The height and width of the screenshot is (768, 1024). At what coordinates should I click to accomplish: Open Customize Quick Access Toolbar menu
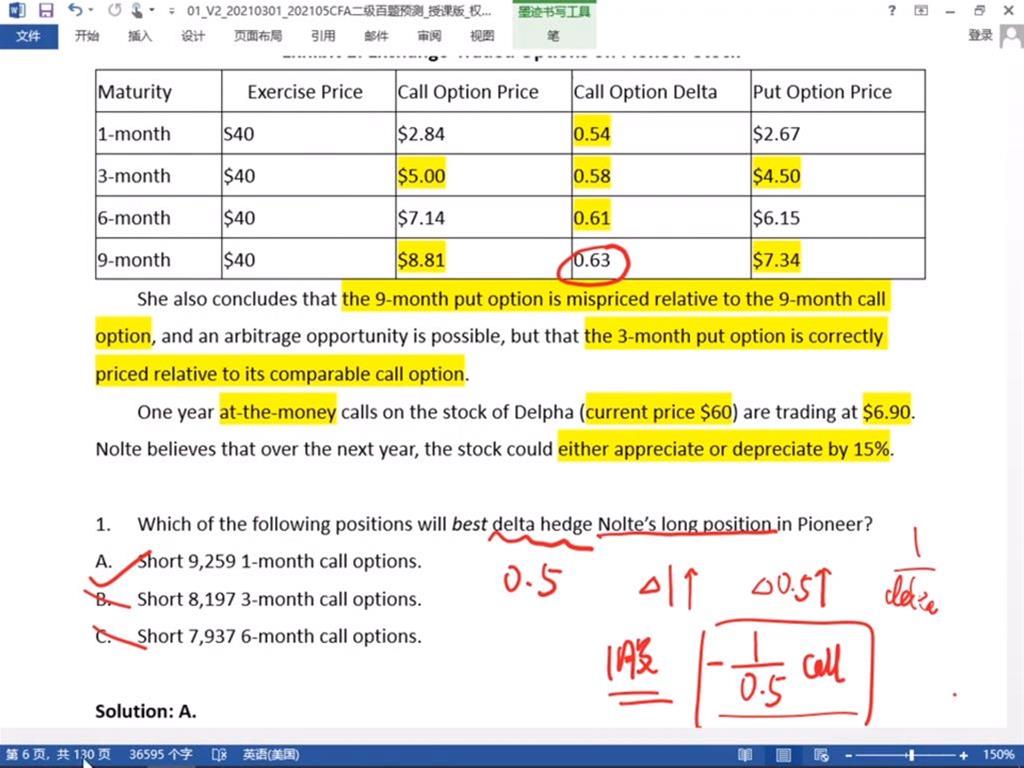coord(171,11)
